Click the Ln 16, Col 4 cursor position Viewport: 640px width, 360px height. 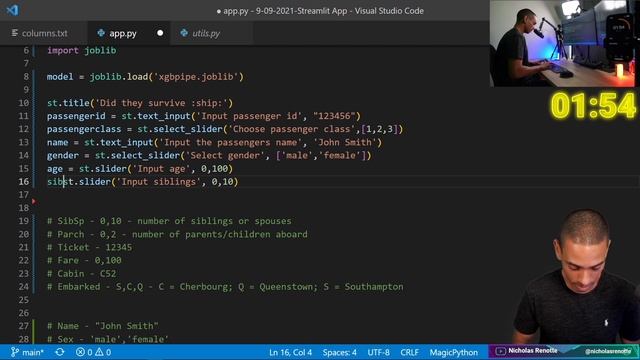click(x=290, y=352)
